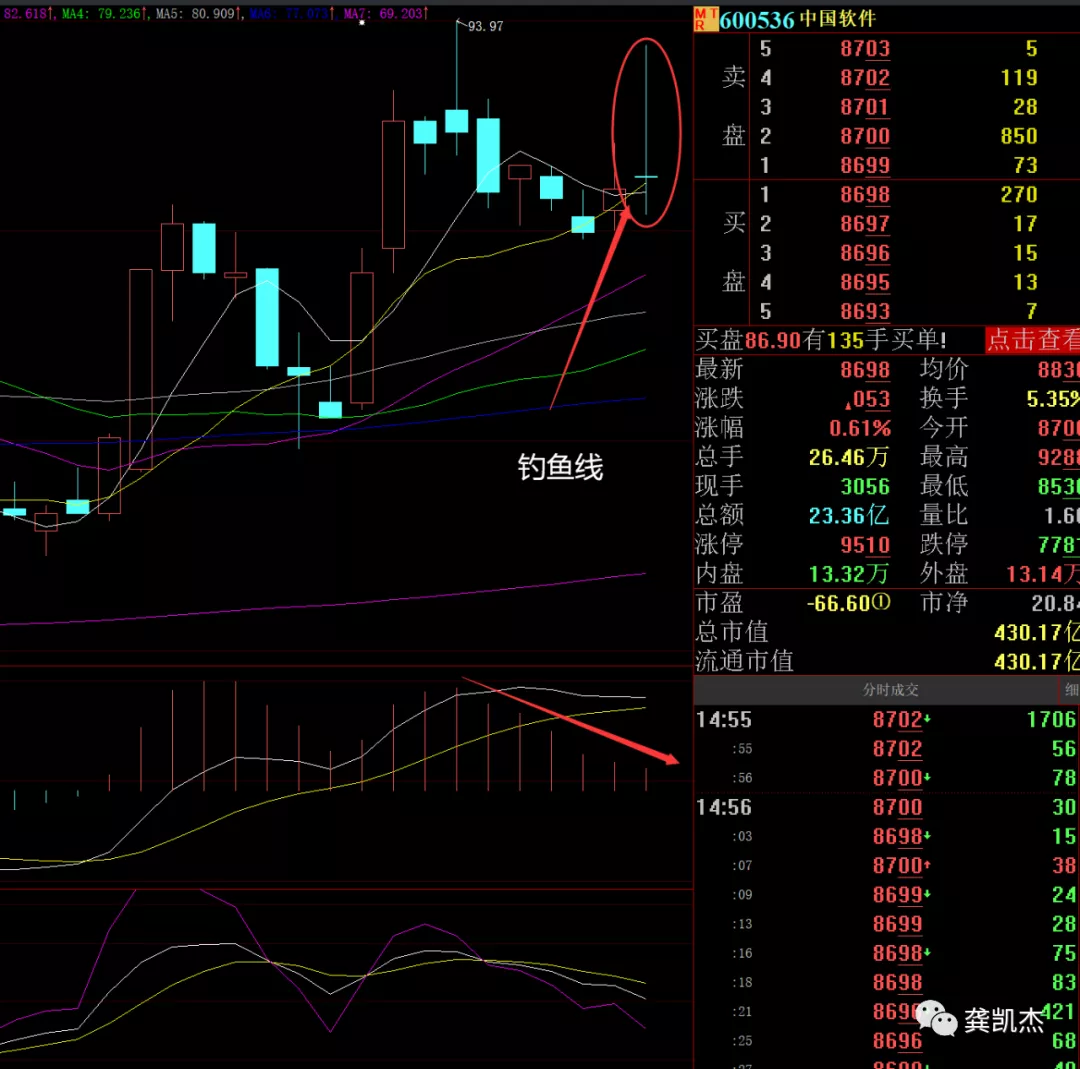This screenshot has width=1080, height=1069.
Task: Click the 涨幅 value 0.61%
Action: [x=860, y=428]
